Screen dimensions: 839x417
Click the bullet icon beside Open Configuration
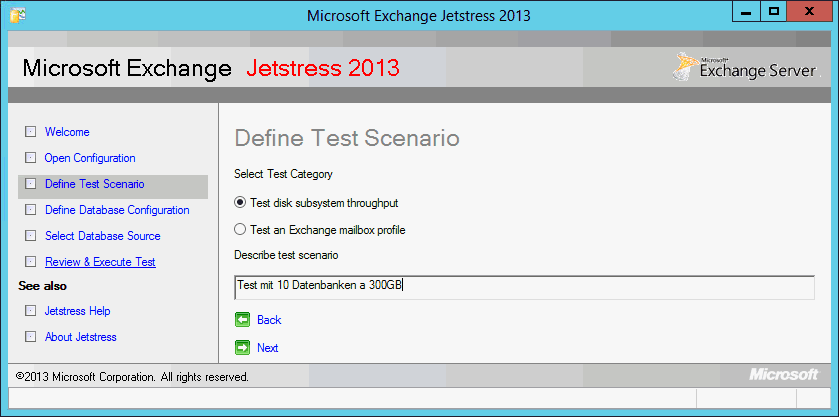click(30, 158)
